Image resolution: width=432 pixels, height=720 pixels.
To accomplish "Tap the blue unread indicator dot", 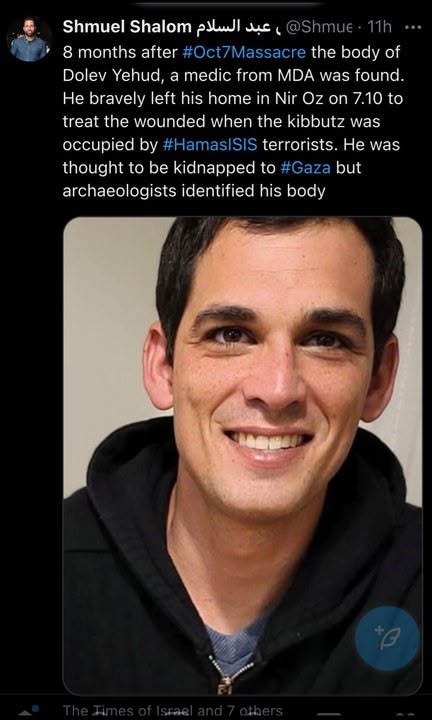I will point(35,708).
